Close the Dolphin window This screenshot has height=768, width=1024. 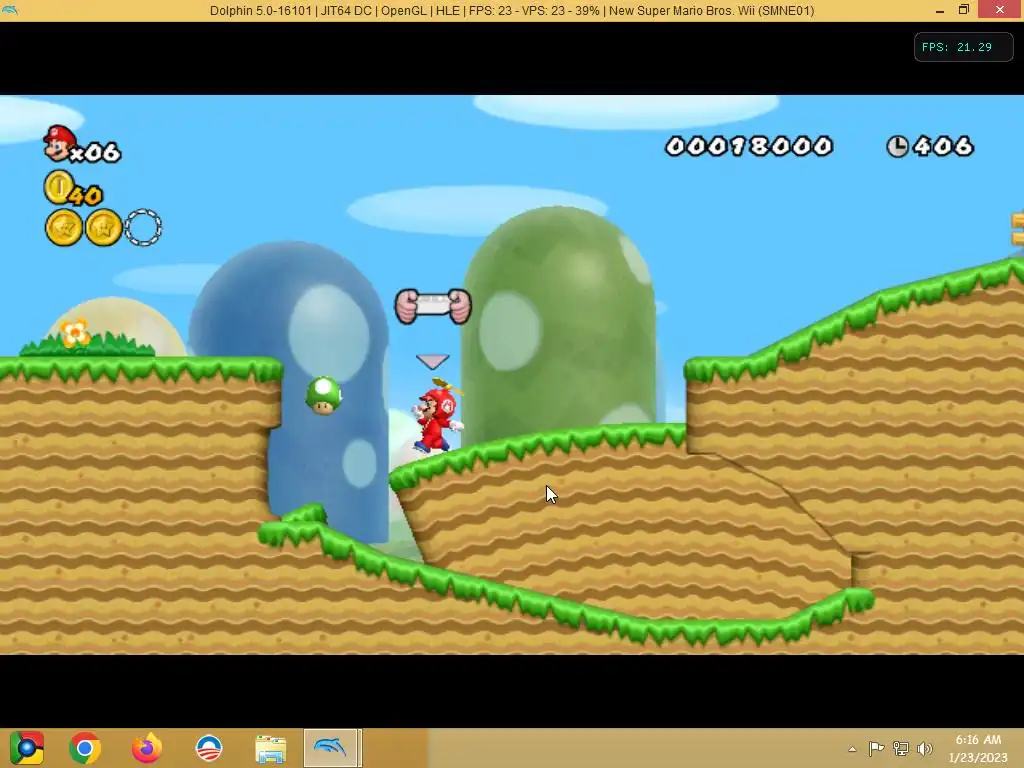click(x=1000, y=10)
